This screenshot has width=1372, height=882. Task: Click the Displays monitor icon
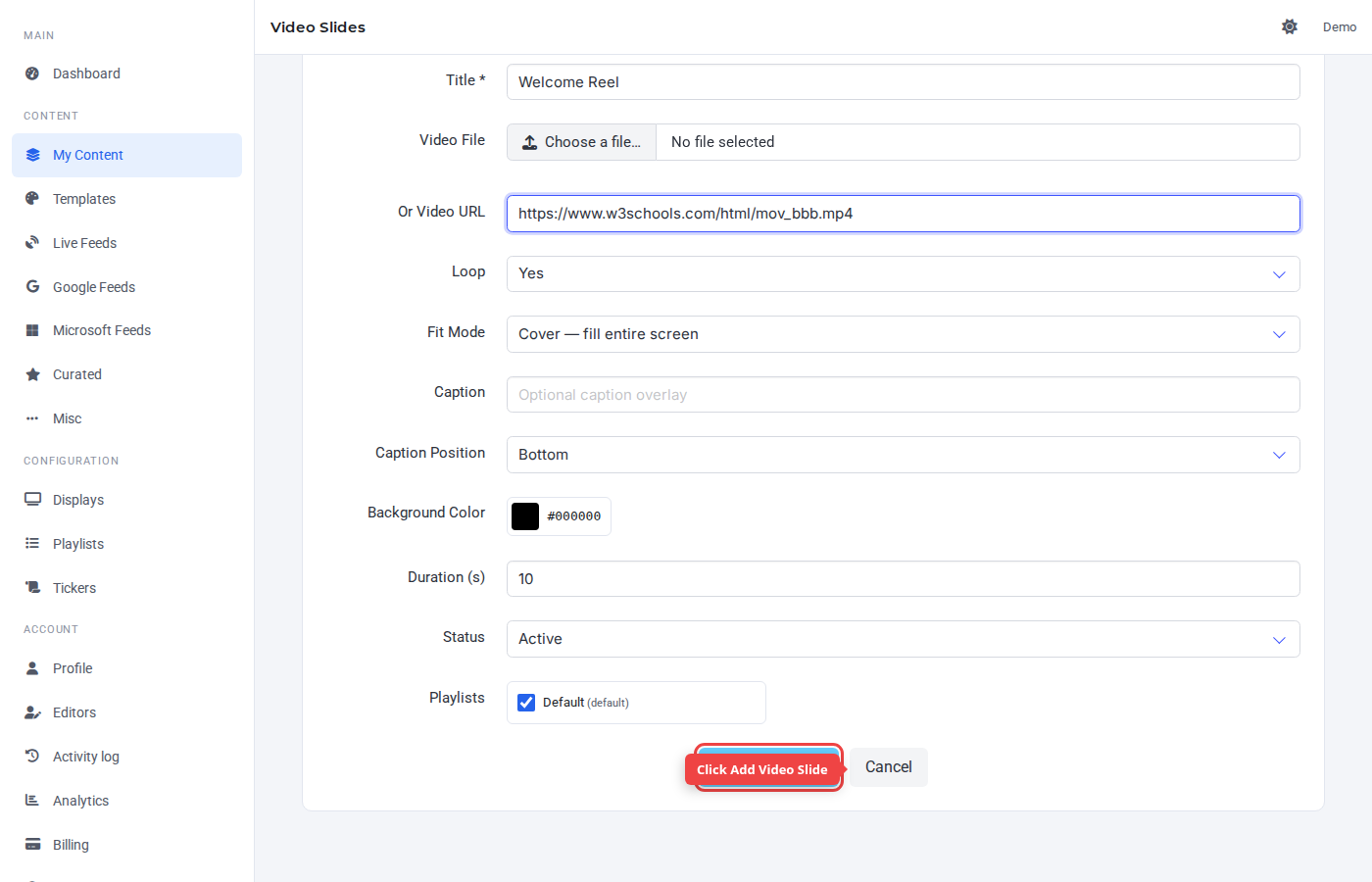tap(32, 499)
